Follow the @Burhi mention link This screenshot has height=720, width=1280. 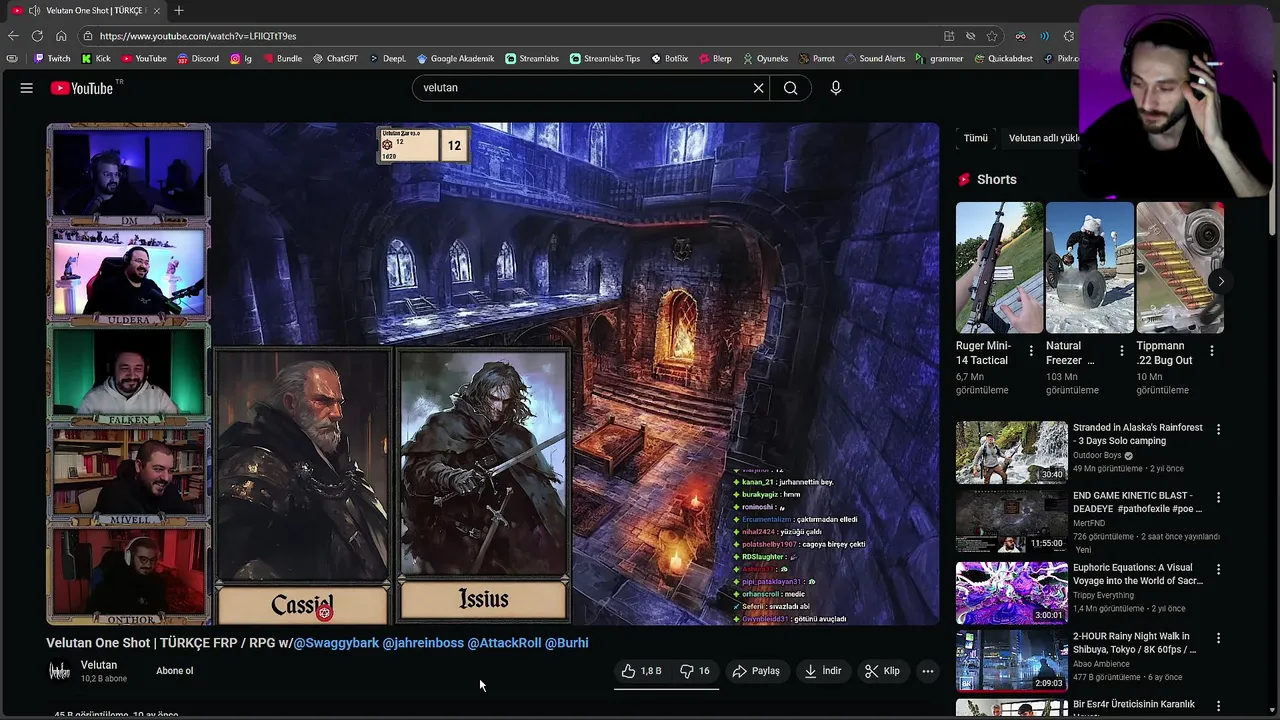567,643
